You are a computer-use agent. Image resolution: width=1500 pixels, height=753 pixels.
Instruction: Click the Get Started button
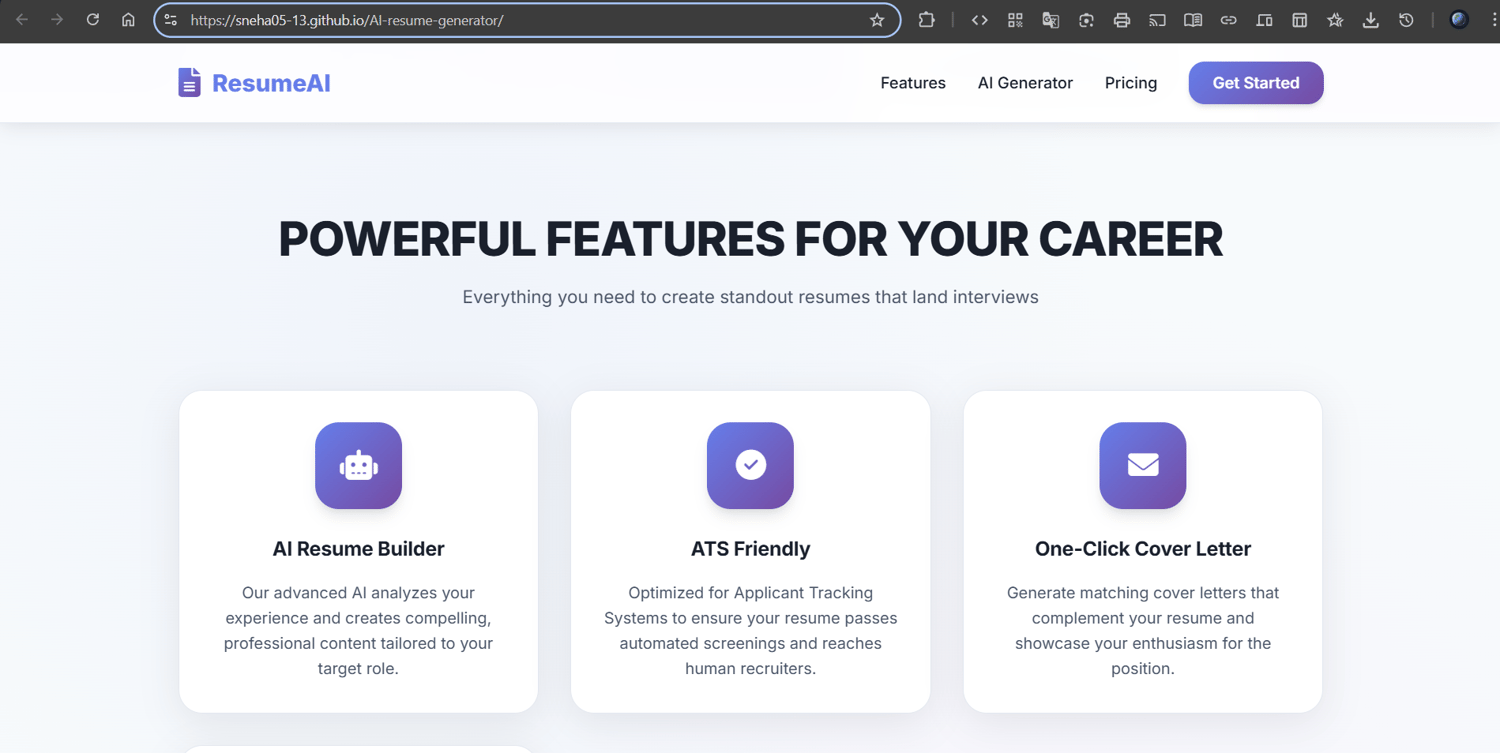click(x=1256, y=83)
